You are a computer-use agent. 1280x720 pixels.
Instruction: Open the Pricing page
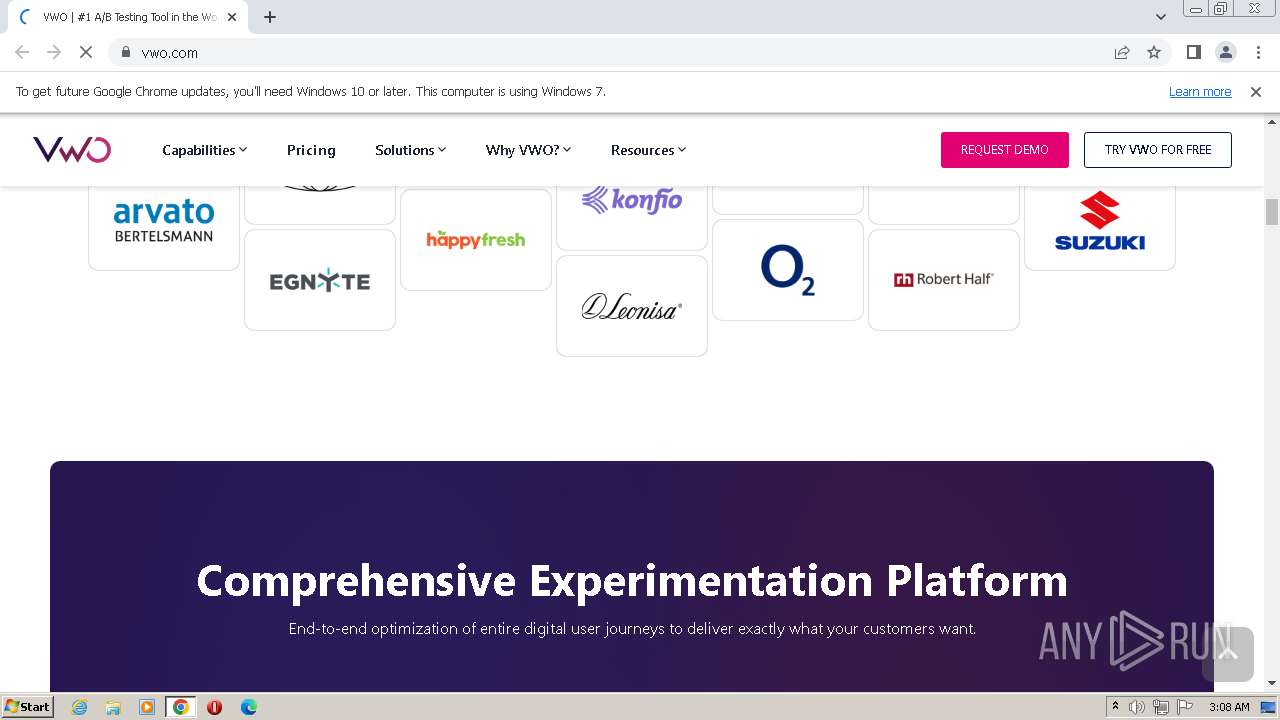pyautogui.click(x=311, y=150)
